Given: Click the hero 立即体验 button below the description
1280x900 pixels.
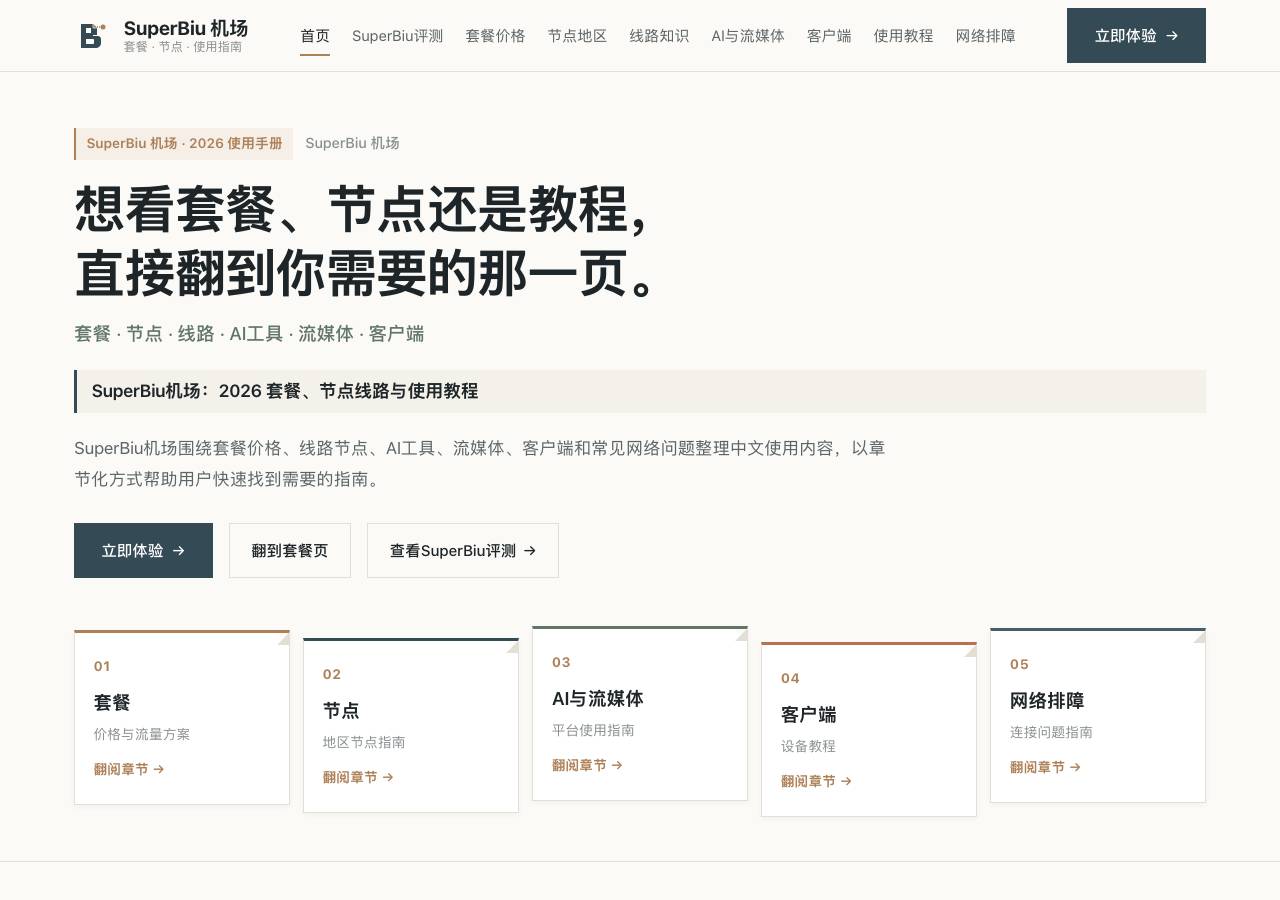Looking at the screenshot, I should pyautogui.click(x=143, y=550).
